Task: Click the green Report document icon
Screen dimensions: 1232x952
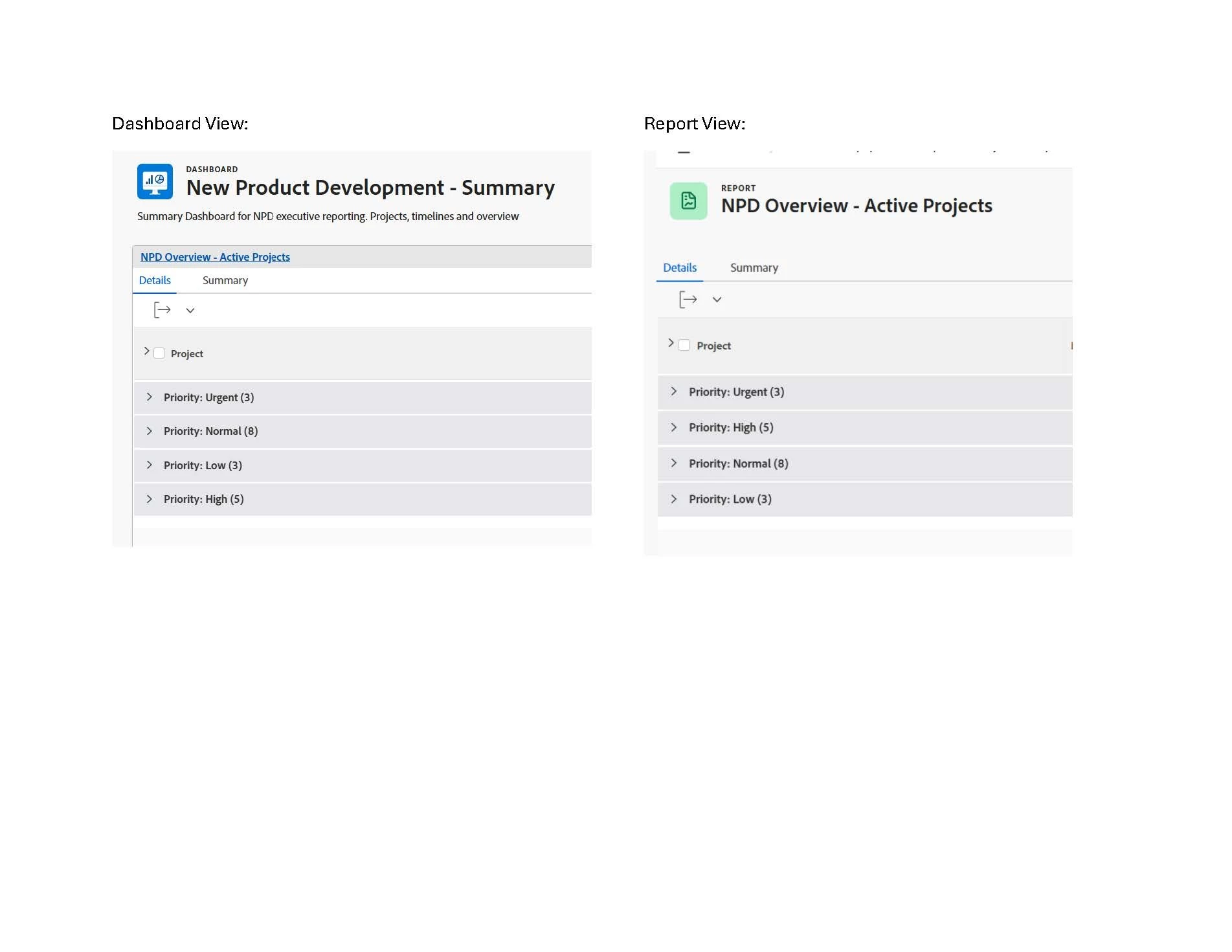Action: click(688, 201)
